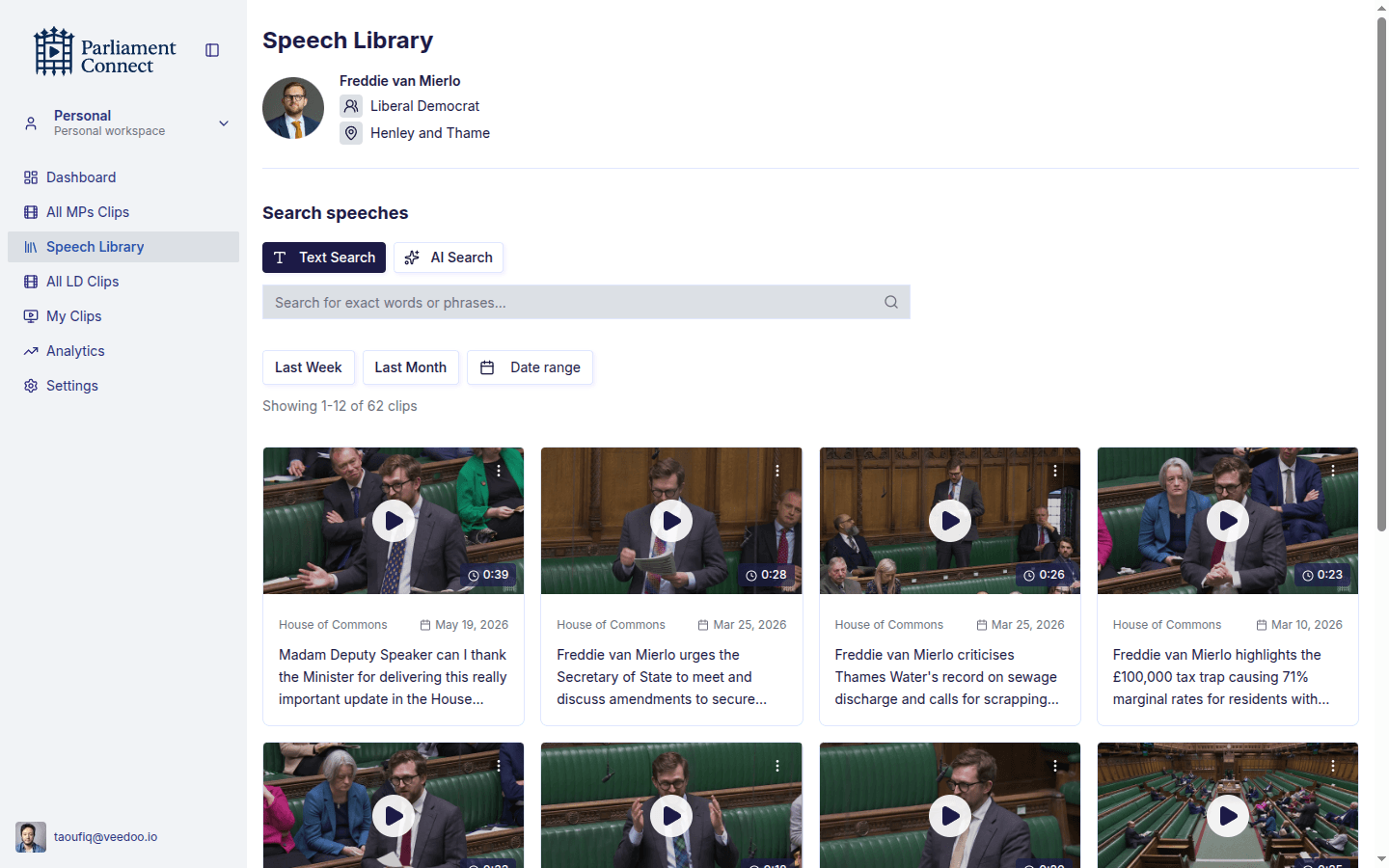
Task: Open the Date range picker
Action: pos(531,367)
